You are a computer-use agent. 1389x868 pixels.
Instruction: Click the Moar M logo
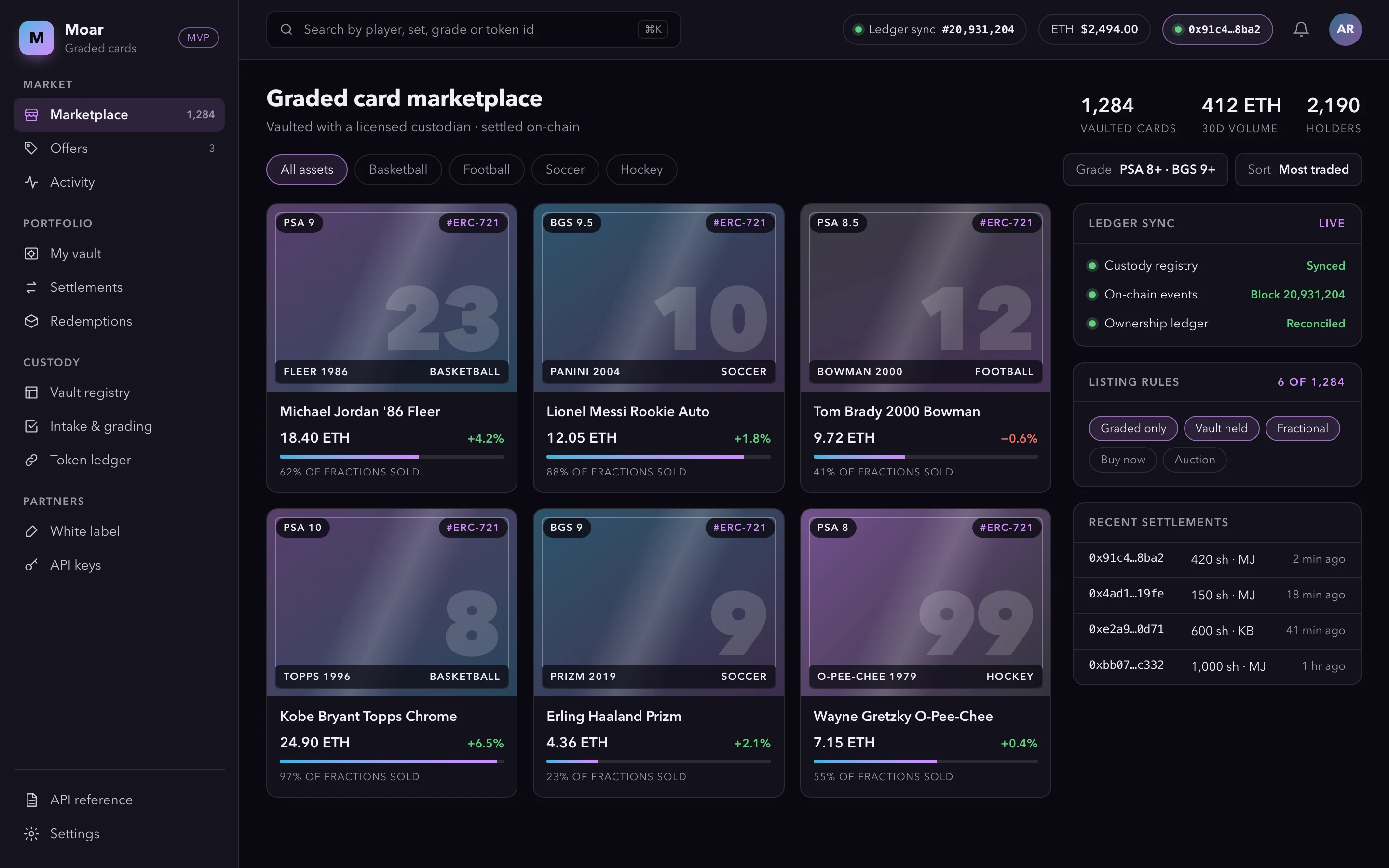[x=37, y=38]
